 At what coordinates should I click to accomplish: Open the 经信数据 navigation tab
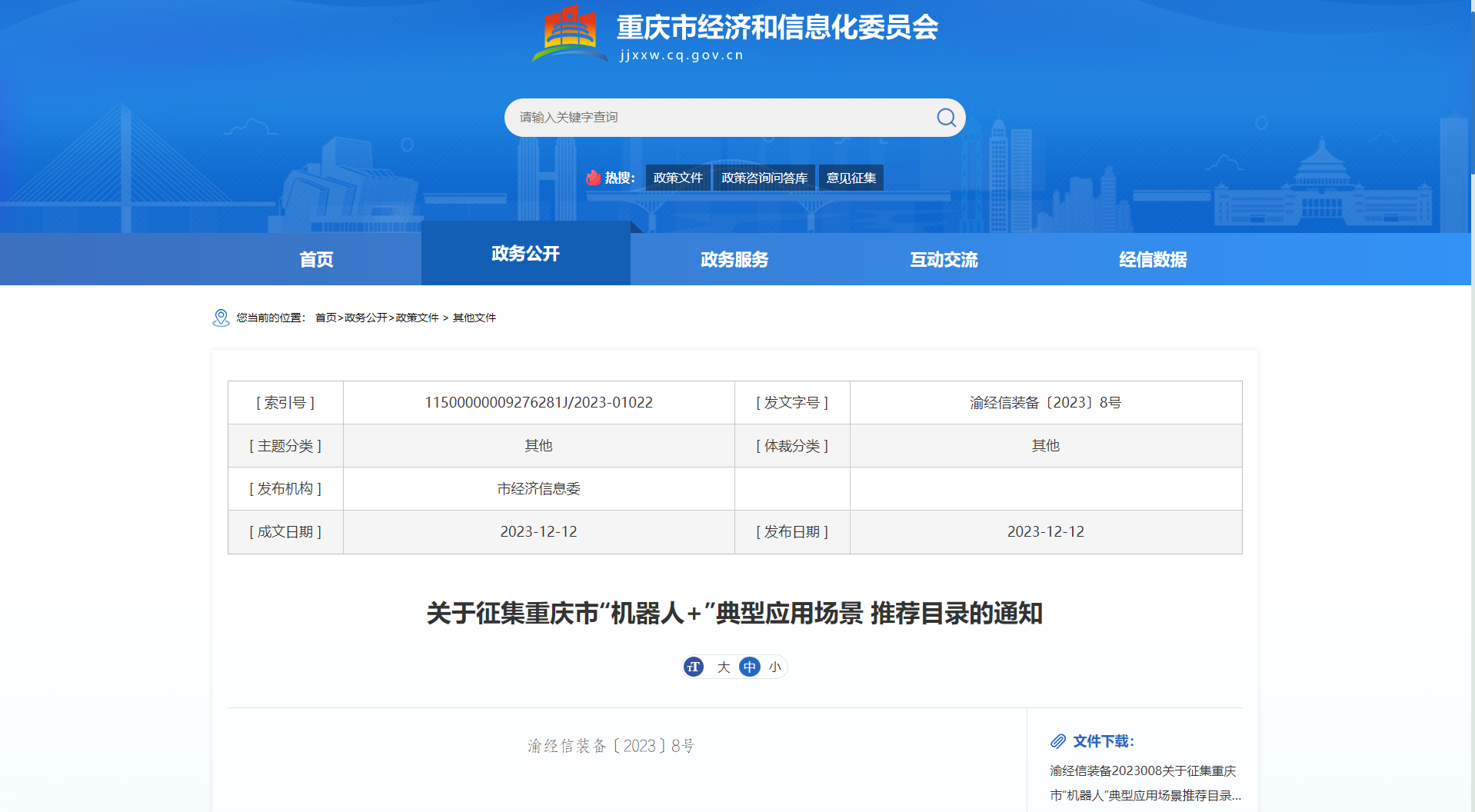click(x=1153, y=260)
